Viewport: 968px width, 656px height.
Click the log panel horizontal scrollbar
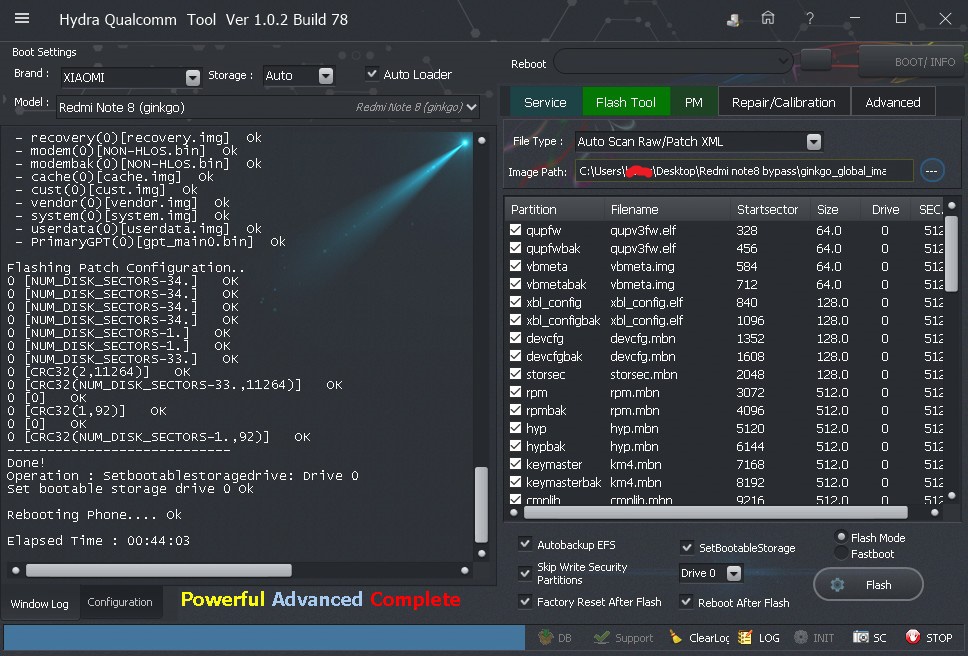[x=159, y=570]
